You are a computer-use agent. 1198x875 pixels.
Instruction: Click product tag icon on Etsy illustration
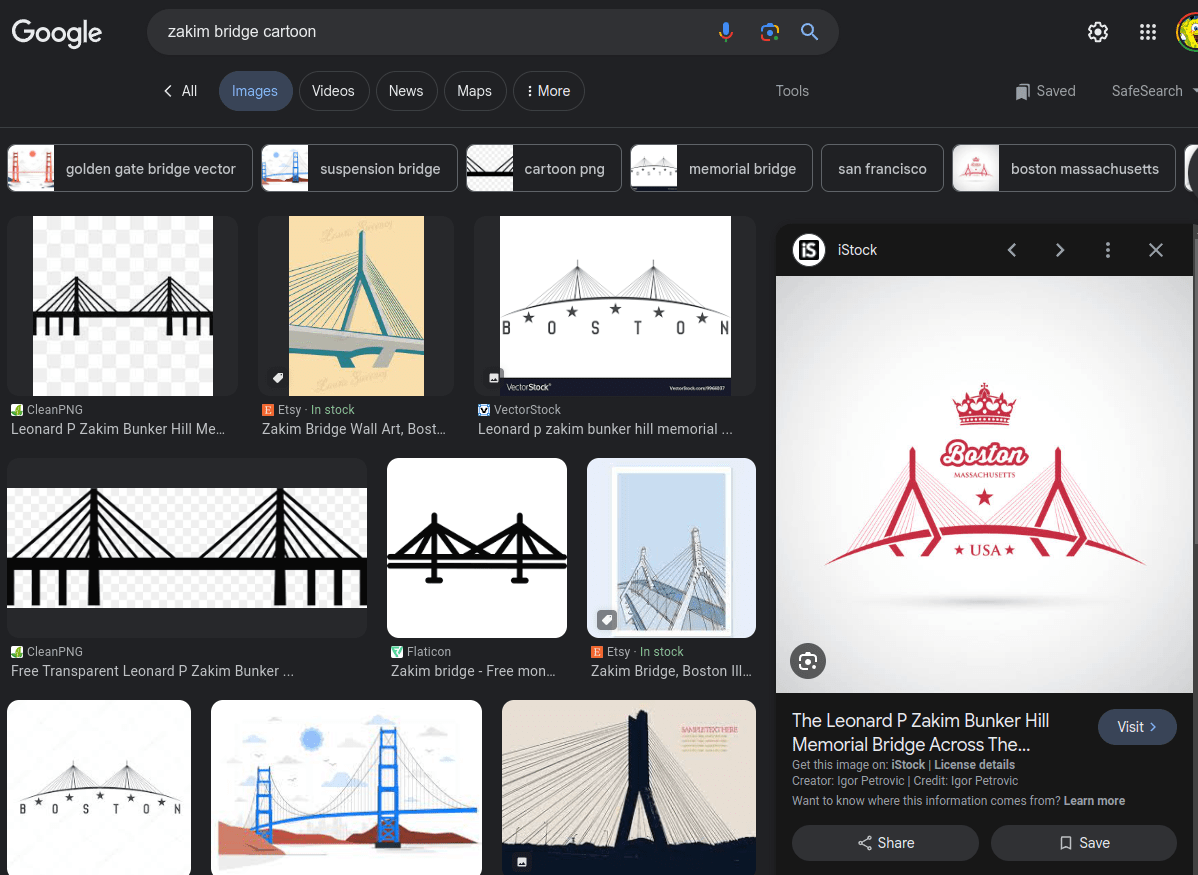(x=607, y=619)
